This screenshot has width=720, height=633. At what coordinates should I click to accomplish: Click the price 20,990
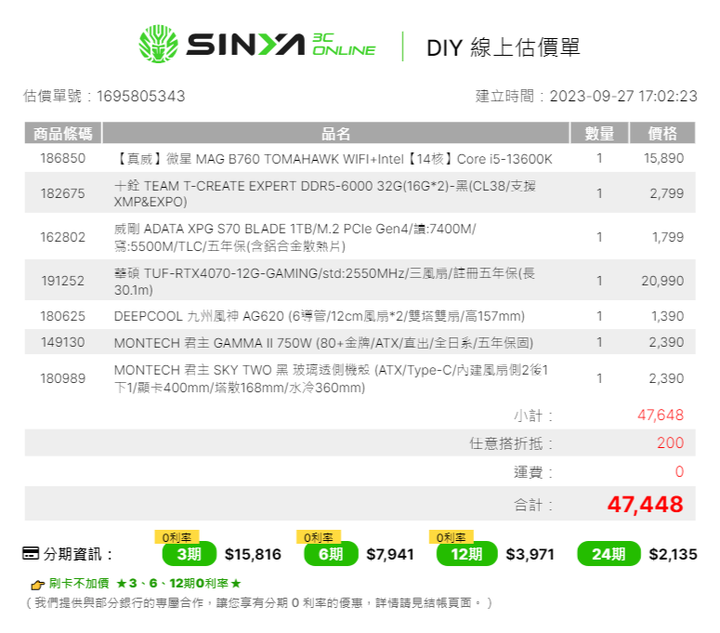coord(663,281)
